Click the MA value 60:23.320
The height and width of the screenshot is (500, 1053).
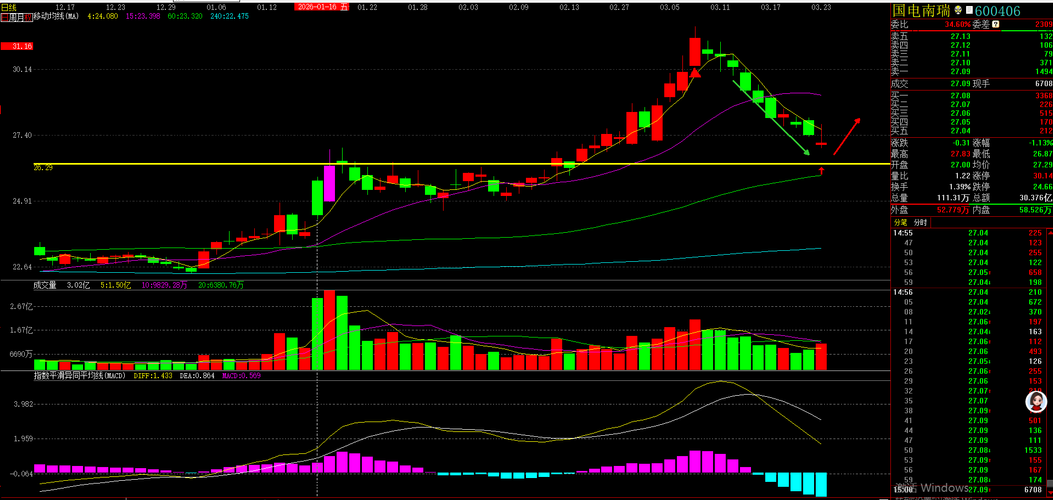(x=186, y=16)
